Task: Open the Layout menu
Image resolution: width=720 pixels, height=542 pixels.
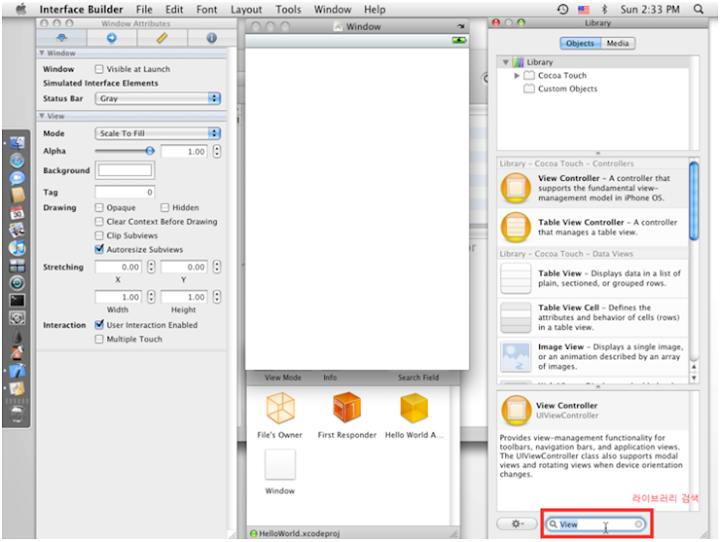Action: coord(246,9)
